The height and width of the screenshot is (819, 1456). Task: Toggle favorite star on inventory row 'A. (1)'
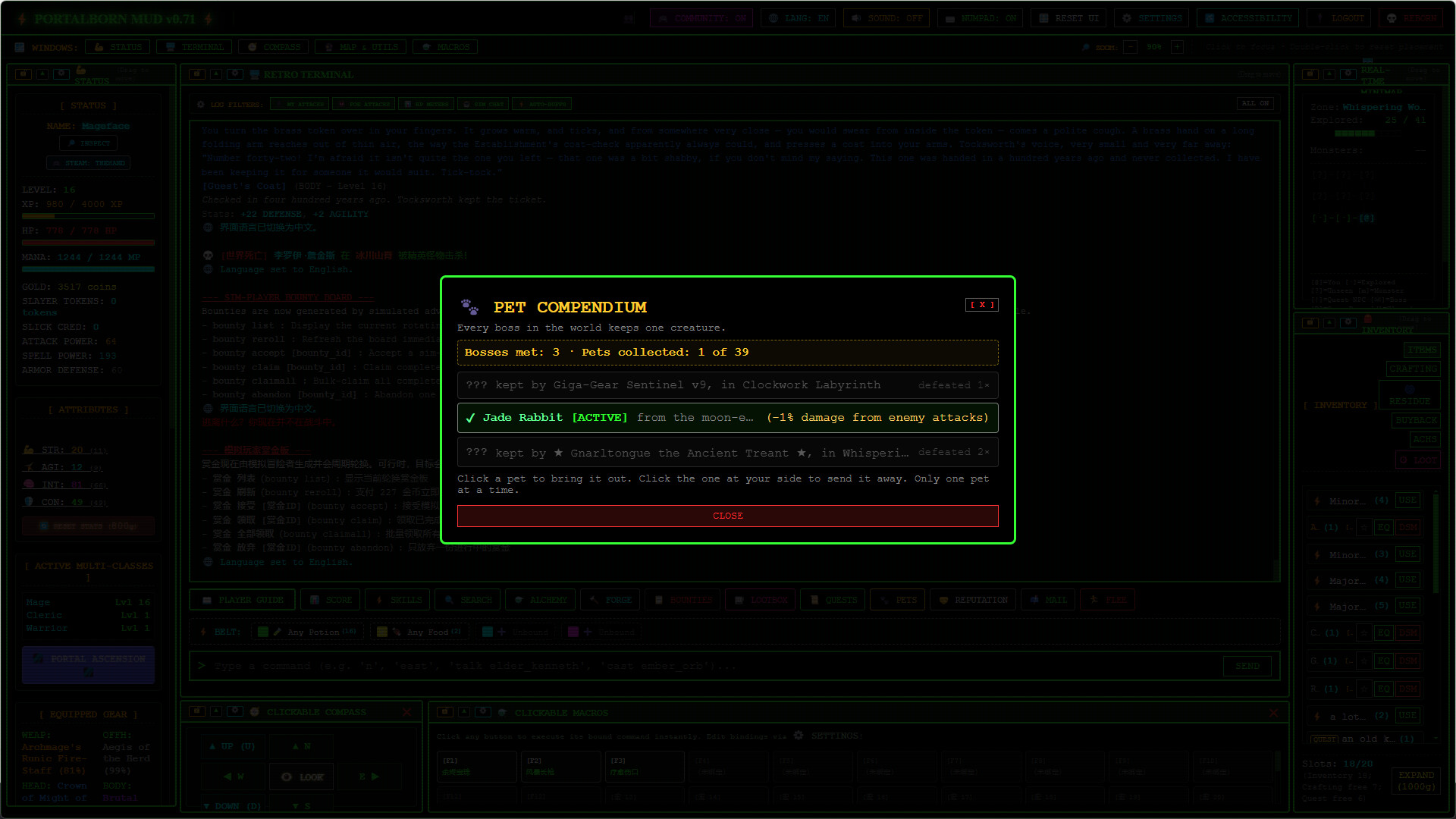pyautogui.click(x=1363, y=527)
